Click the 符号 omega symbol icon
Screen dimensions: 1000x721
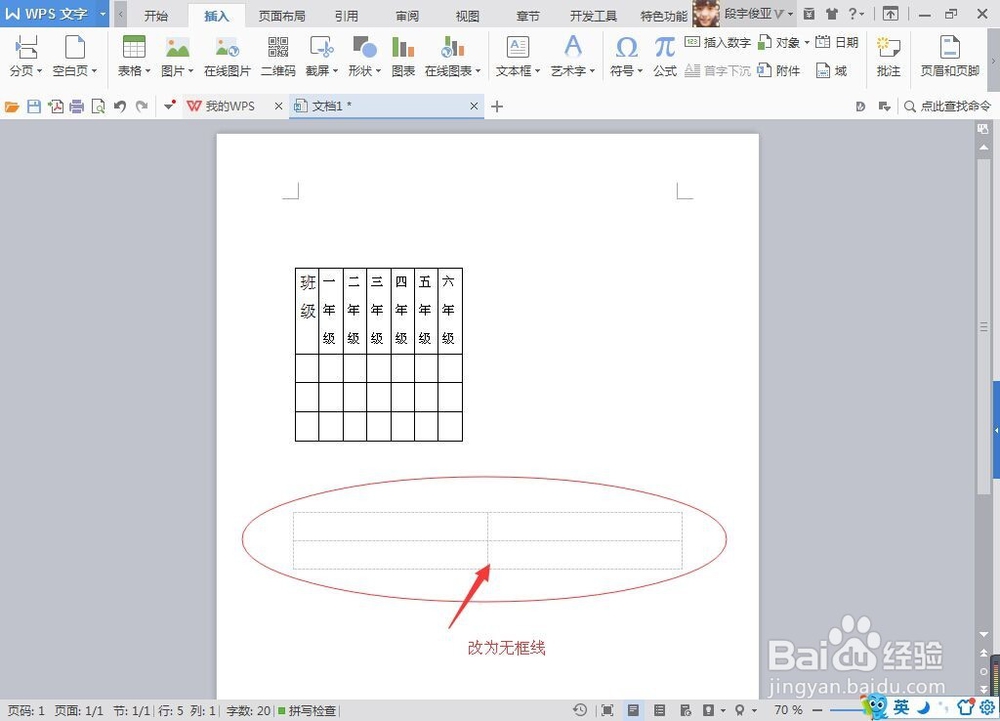626,48
